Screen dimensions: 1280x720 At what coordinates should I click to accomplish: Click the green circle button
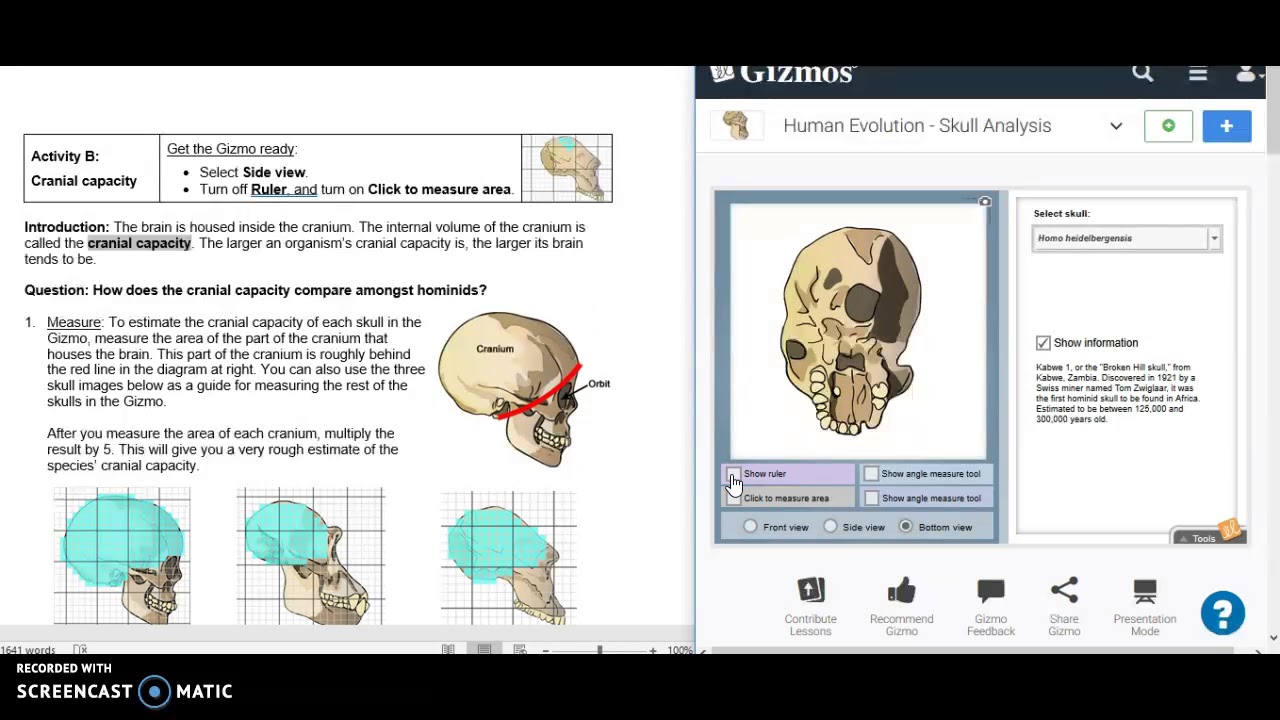pos(1168,126)
